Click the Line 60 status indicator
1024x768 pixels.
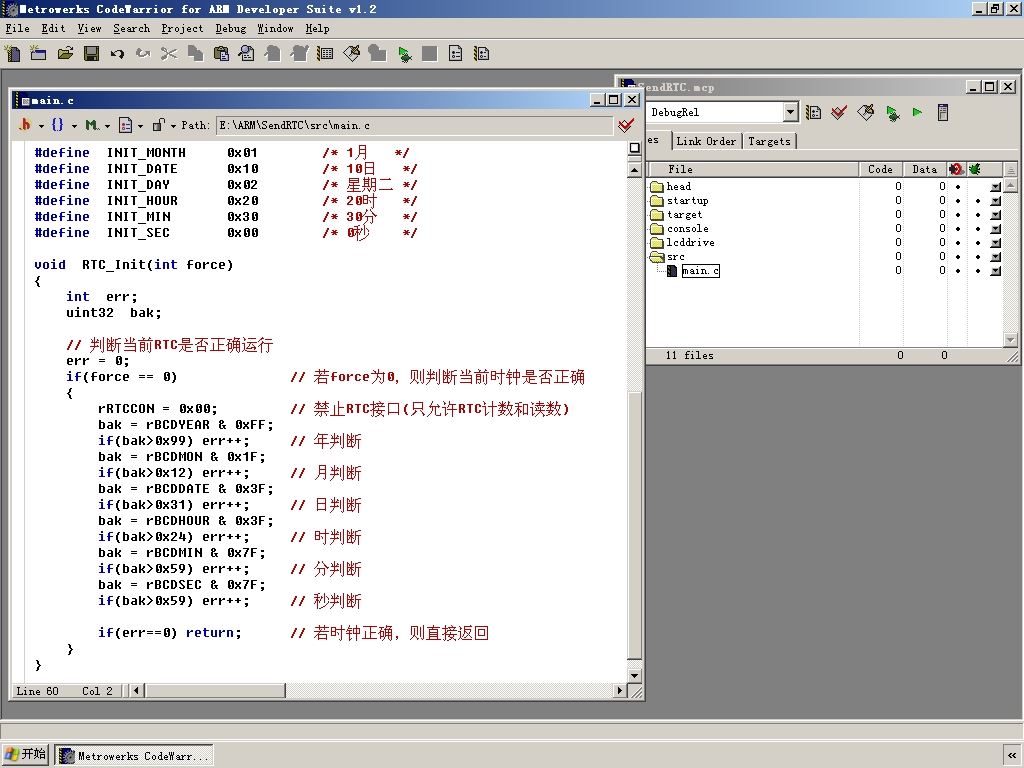coord(38,691)
